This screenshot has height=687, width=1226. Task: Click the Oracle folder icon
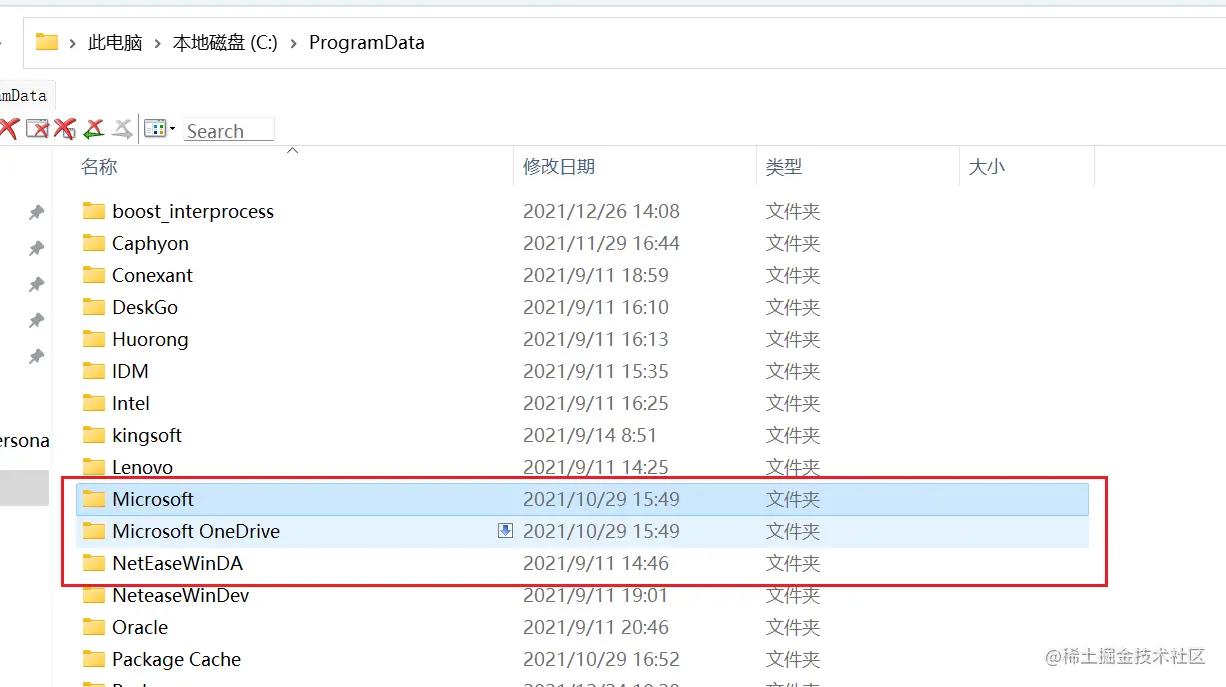coord(94,627)
